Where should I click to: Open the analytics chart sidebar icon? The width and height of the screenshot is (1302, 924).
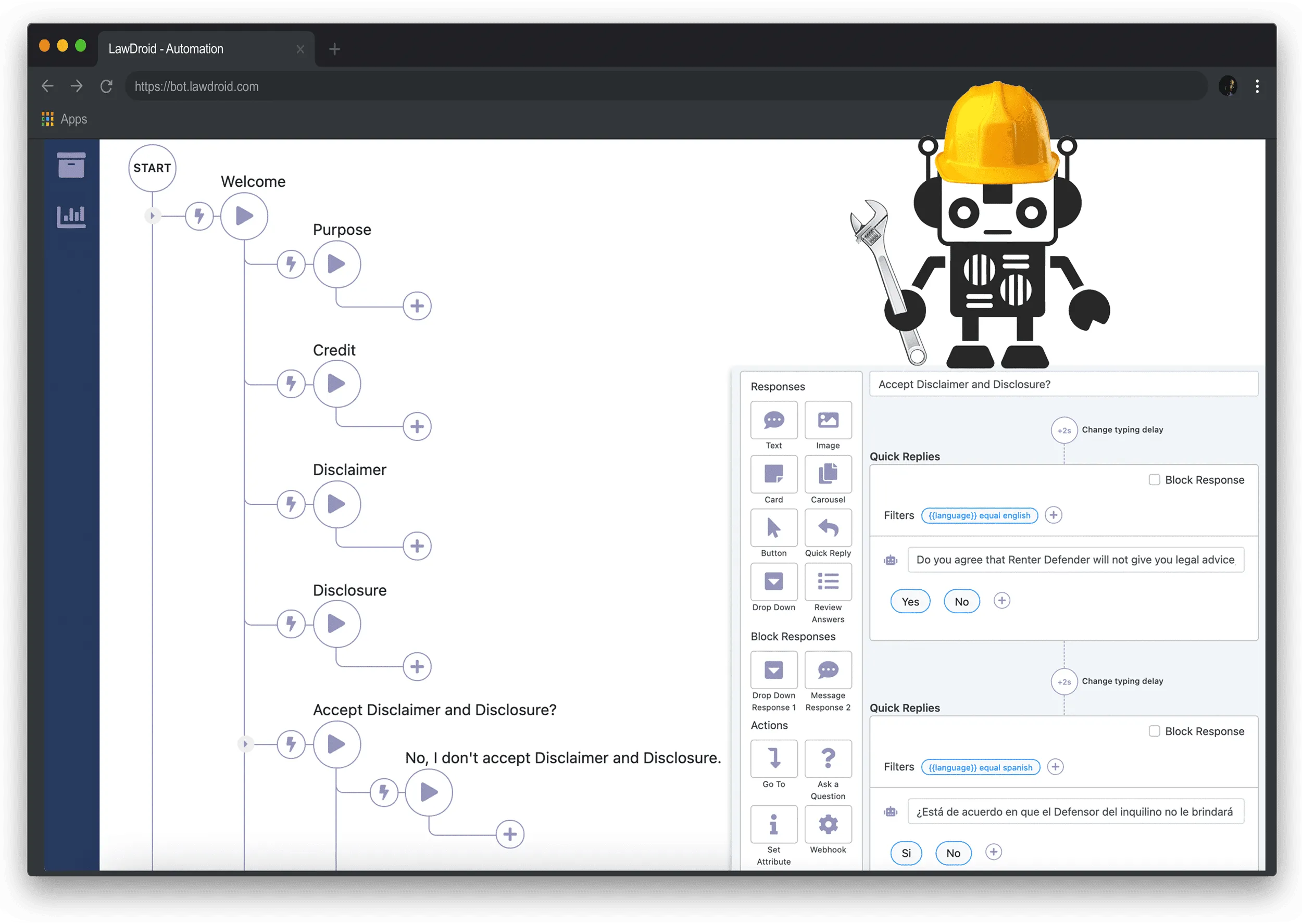click(71, 216)
